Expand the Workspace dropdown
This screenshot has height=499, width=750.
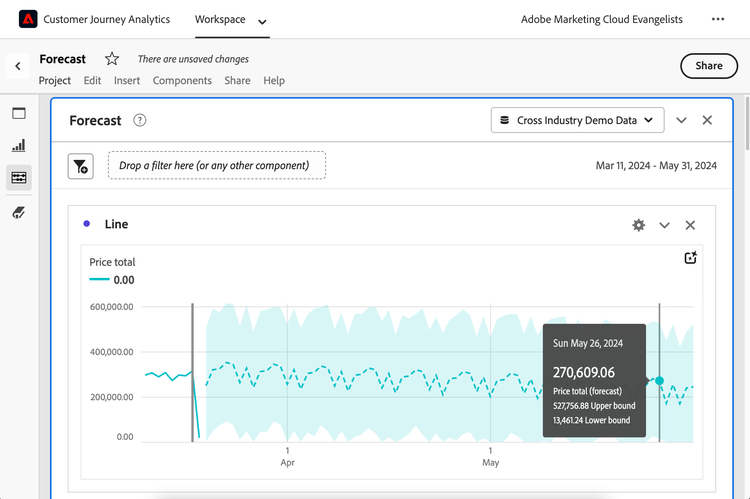coord(262,21)
